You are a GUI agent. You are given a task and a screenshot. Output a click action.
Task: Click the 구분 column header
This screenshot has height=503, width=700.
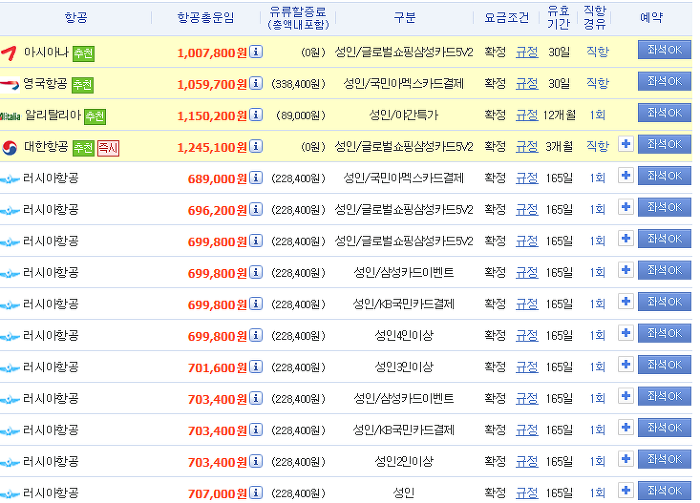pyautogui.click(x=404, y=17)
